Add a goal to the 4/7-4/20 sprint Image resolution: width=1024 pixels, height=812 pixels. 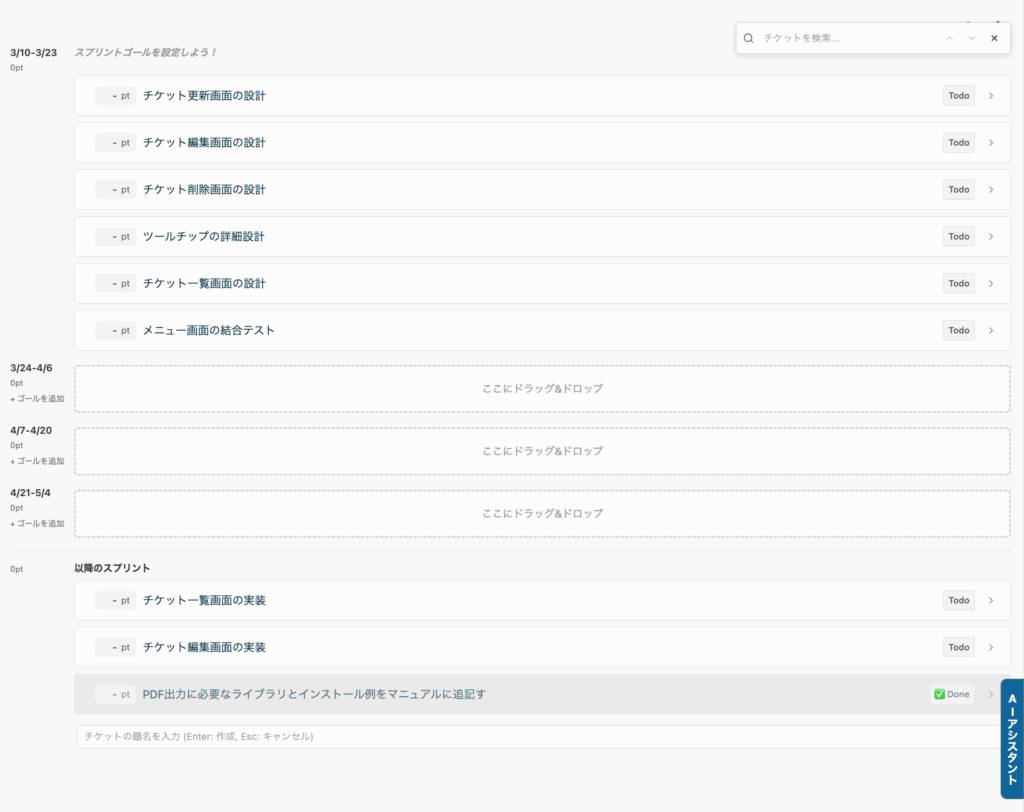pyautogui.click(x=37, y=461)
